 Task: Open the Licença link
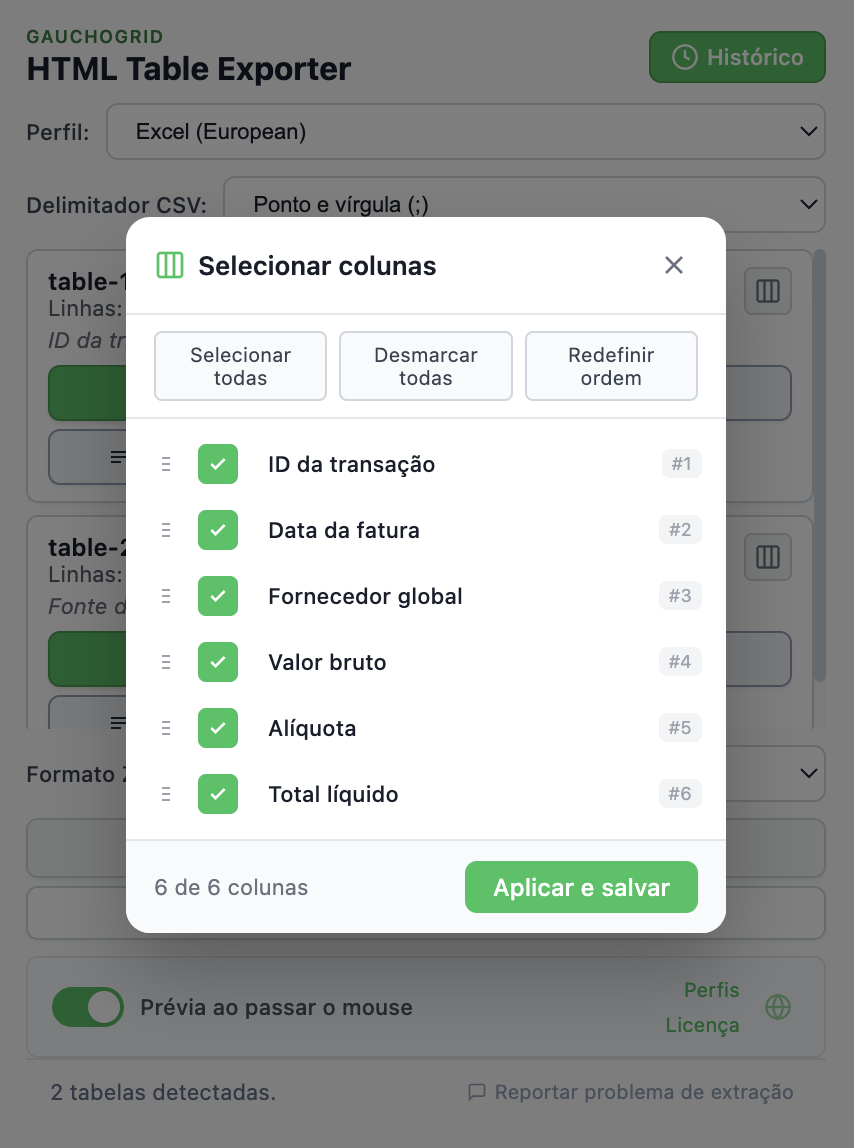point(702,1025)
